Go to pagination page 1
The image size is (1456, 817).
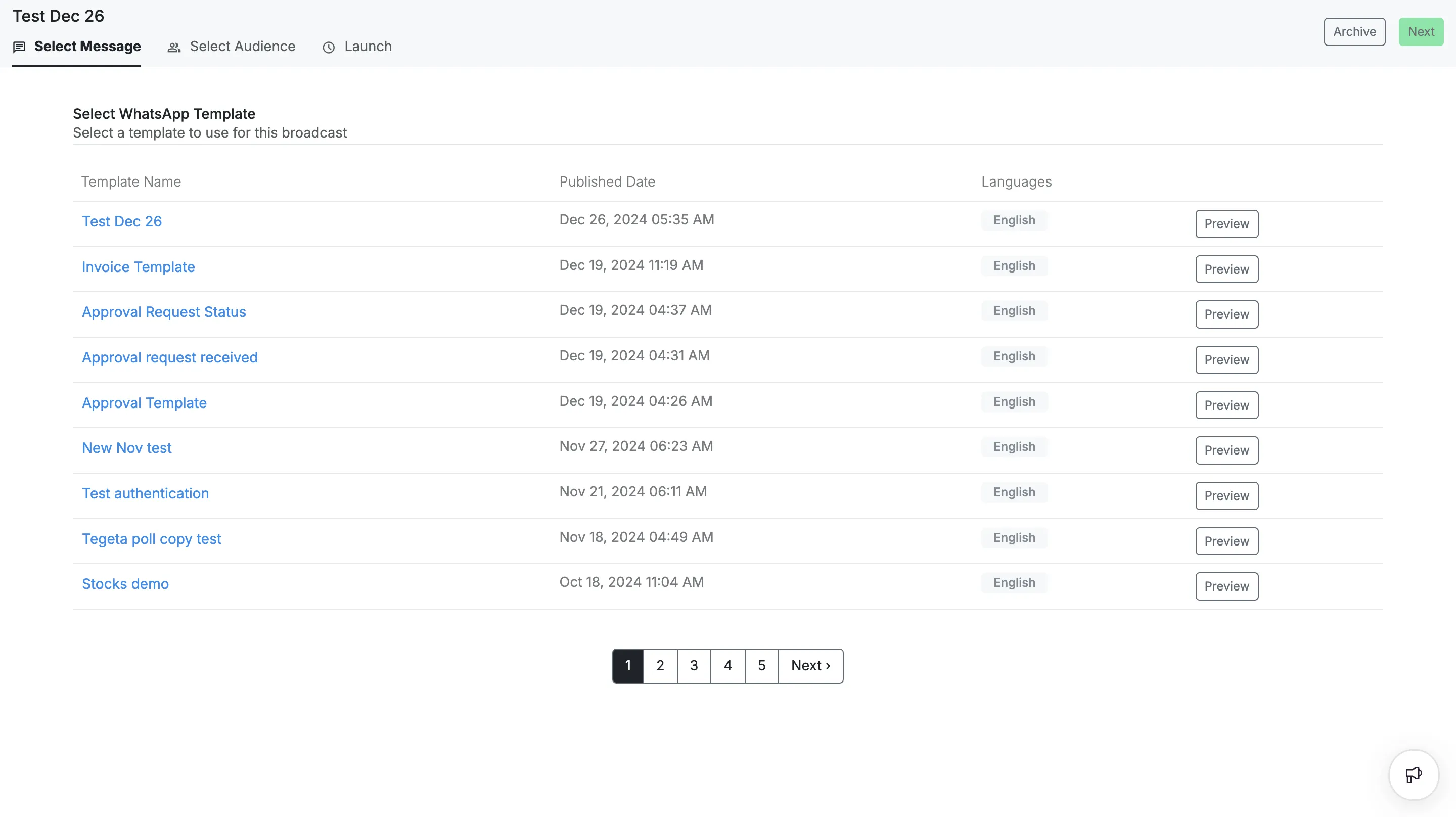(x=628, y=666)
